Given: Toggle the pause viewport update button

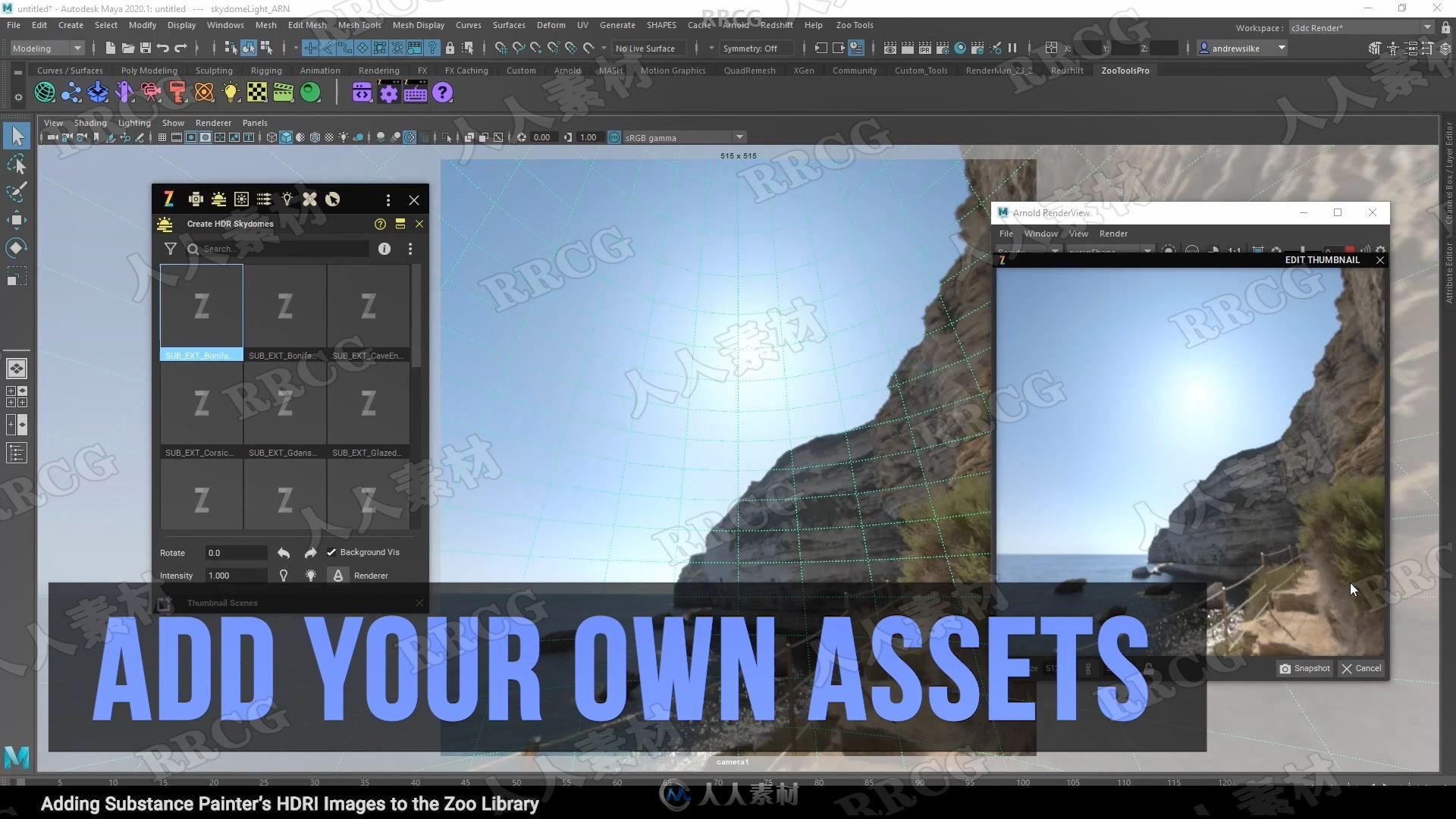Looking at the screenshot, I should point(1012,48).
